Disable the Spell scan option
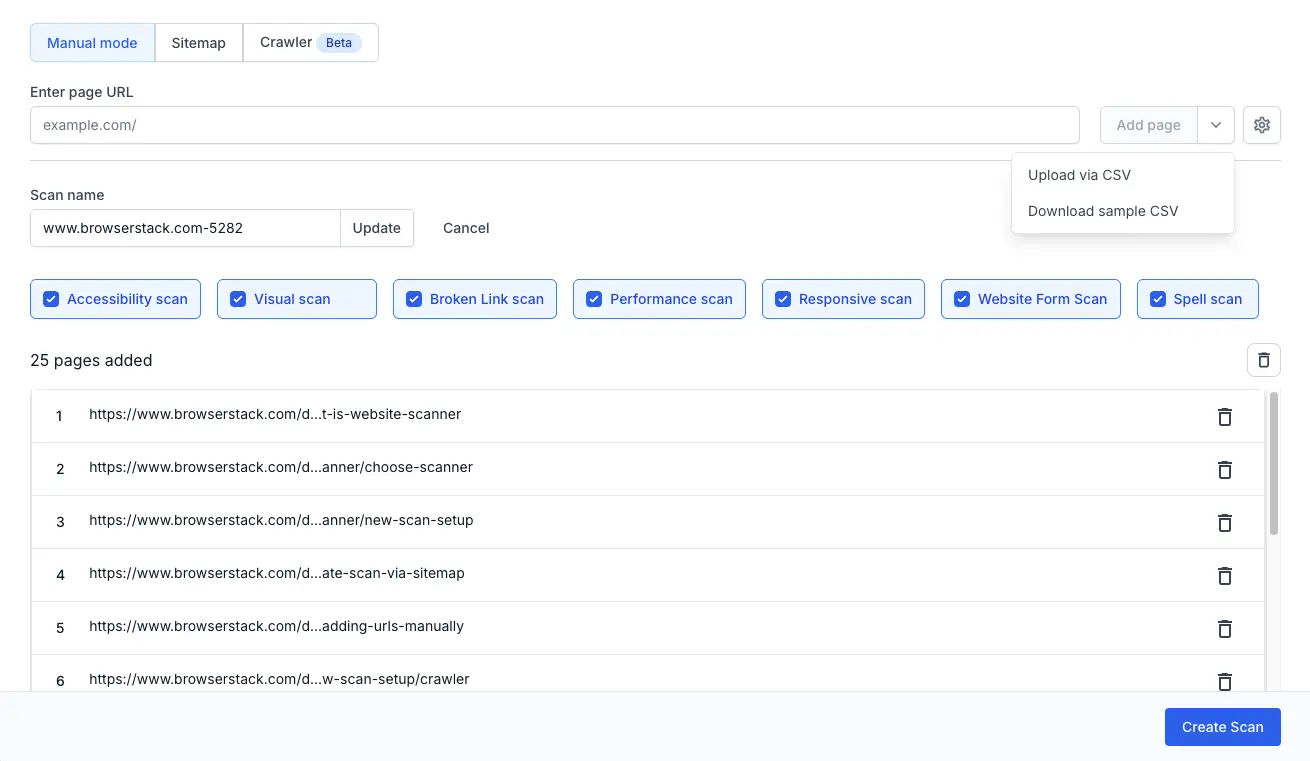 [x=1158, y=298]
